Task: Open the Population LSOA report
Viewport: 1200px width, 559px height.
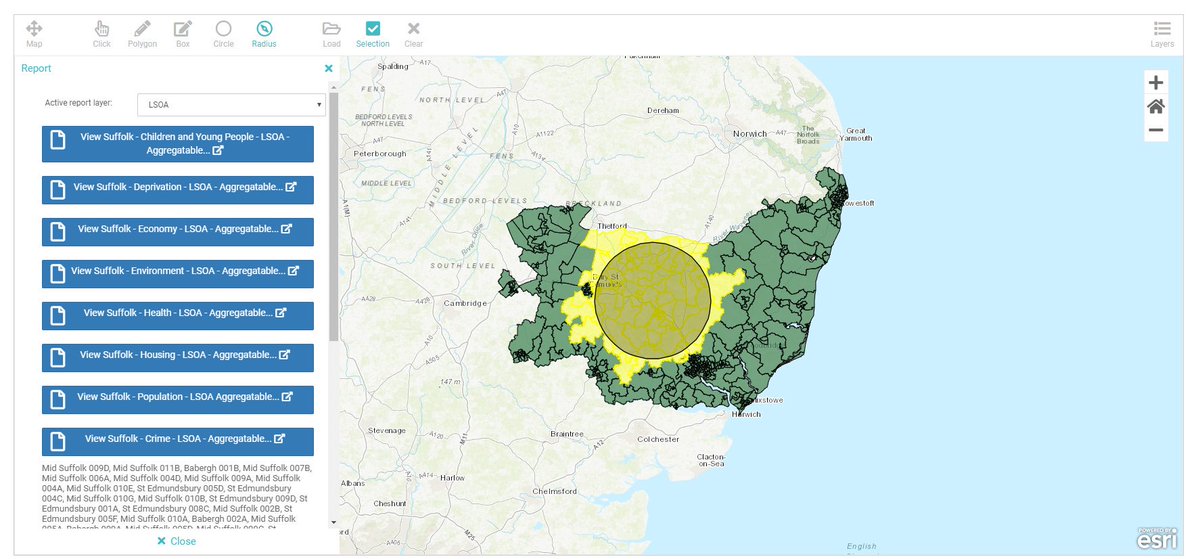Action: (178, 400)
